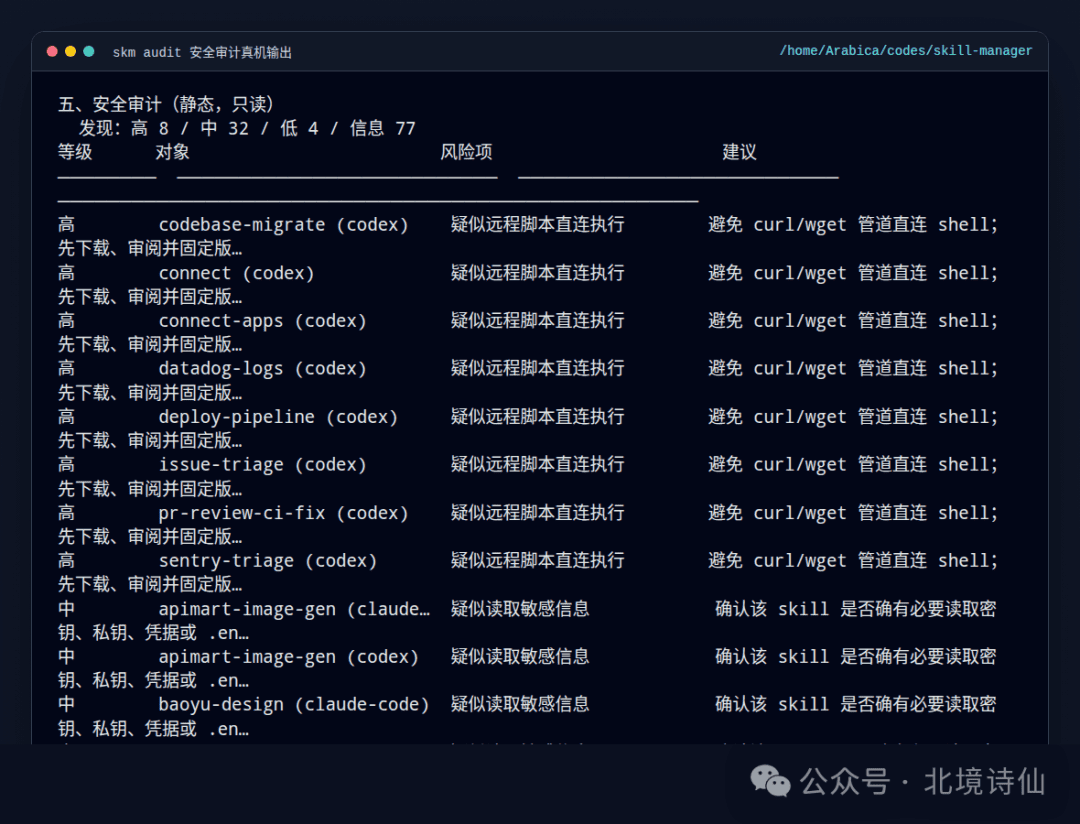Screen dimensions: 1080x824
Task: Click '中' level in baoyu-design row
Action: [x=66, y=704]
